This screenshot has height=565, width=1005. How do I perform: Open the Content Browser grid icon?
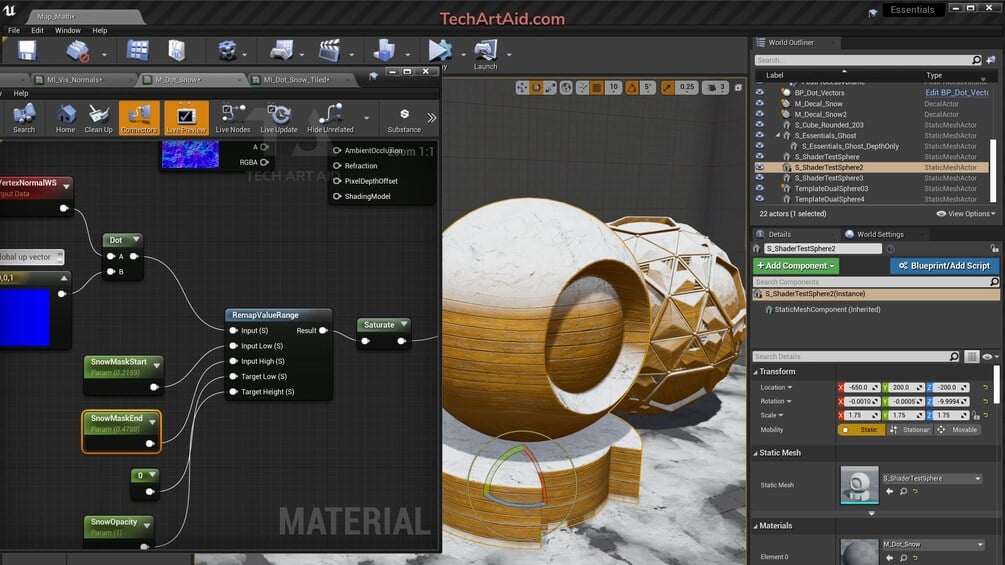point(137,50)
